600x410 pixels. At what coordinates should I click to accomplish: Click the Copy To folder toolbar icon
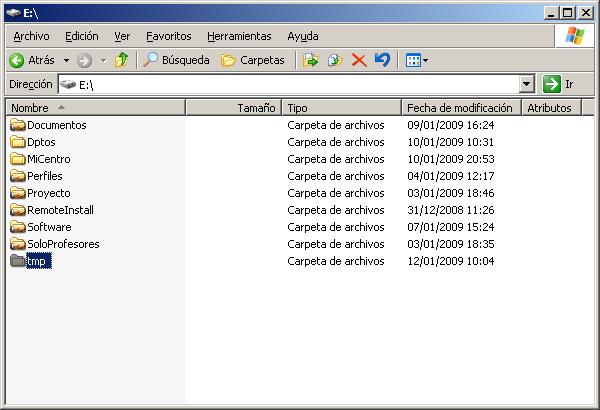click(x=335, y=60)
